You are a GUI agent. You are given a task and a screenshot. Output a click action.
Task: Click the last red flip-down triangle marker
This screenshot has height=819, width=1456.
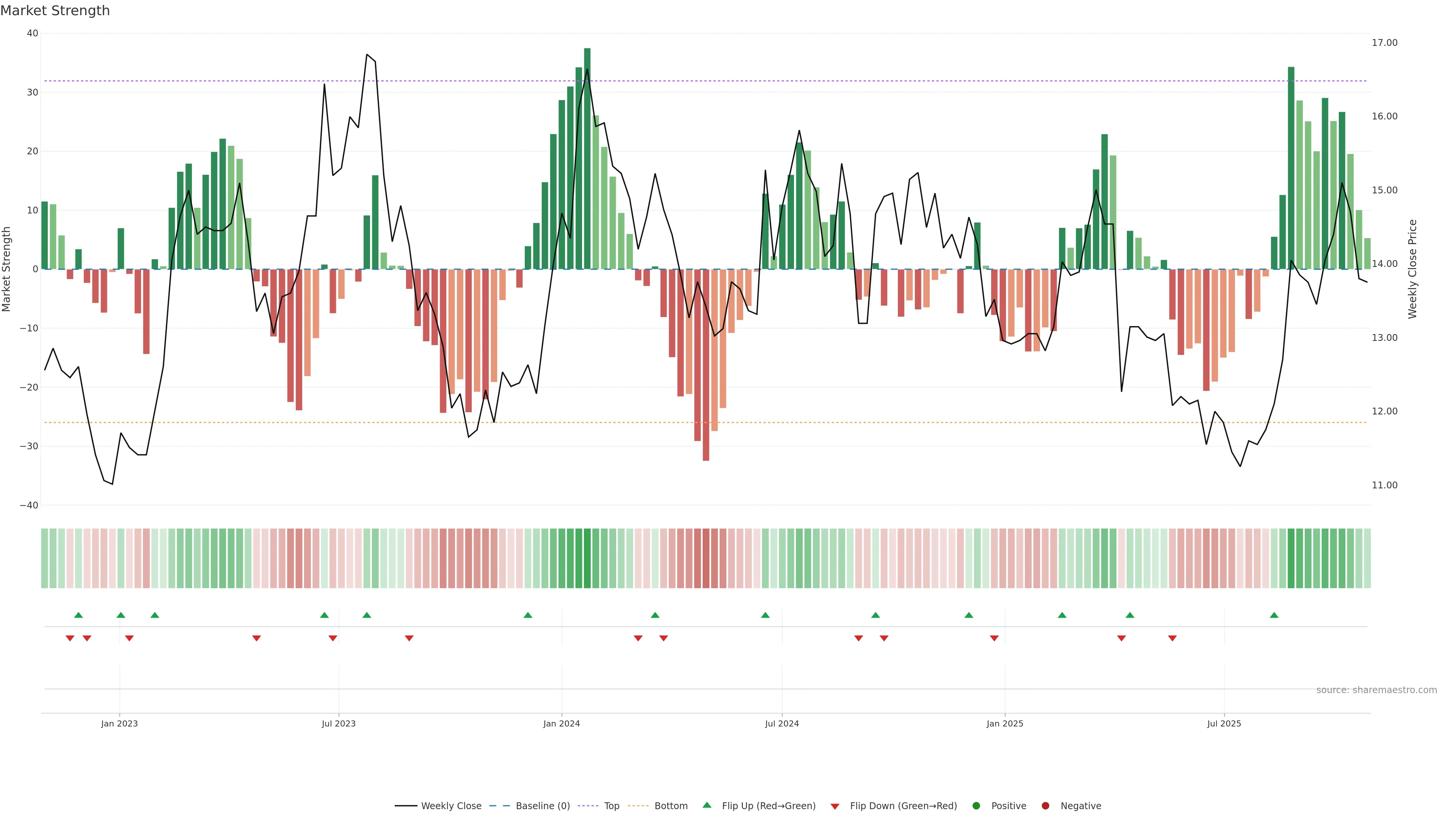coord(1172,638)
